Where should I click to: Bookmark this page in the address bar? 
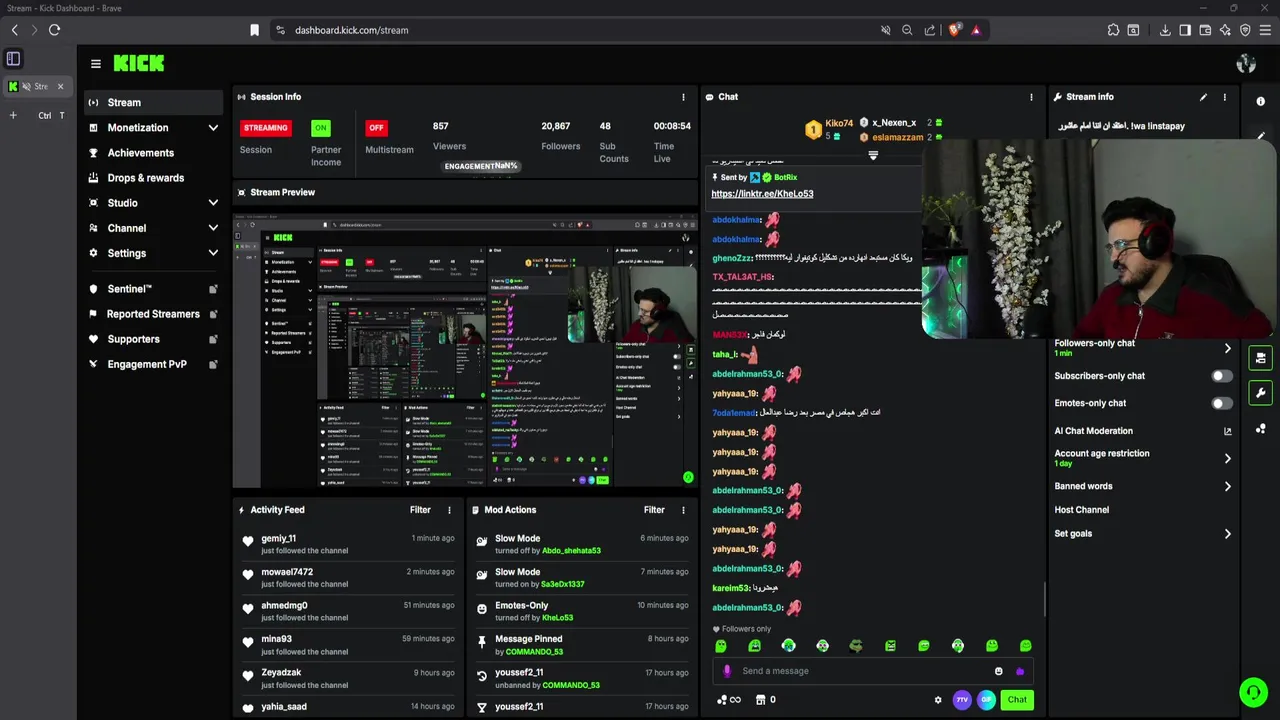[255, 30]
